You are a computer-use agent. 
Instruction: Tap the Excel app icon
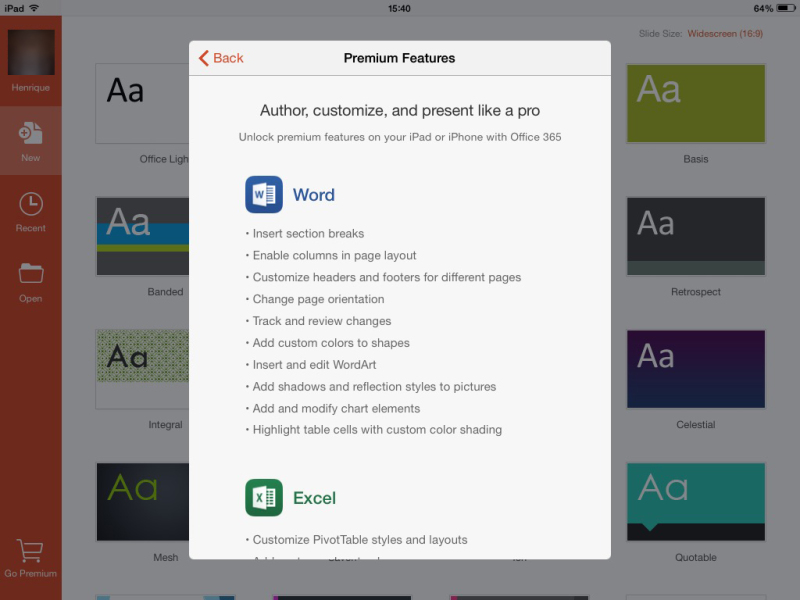[x=264, y=497]
